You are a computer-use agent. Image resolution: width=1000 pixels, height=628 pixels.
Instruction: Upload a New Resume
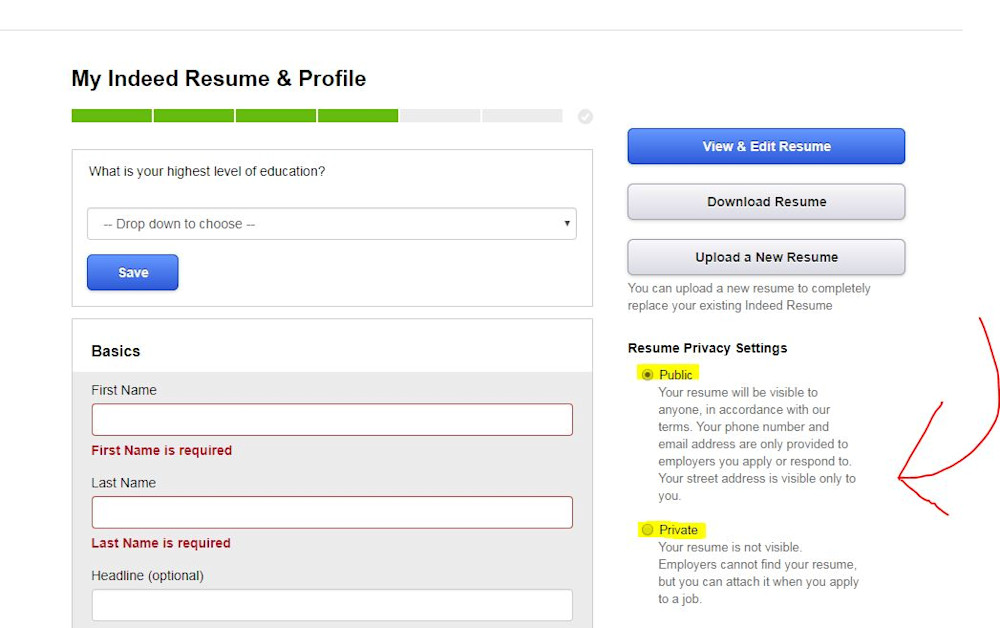766,257
